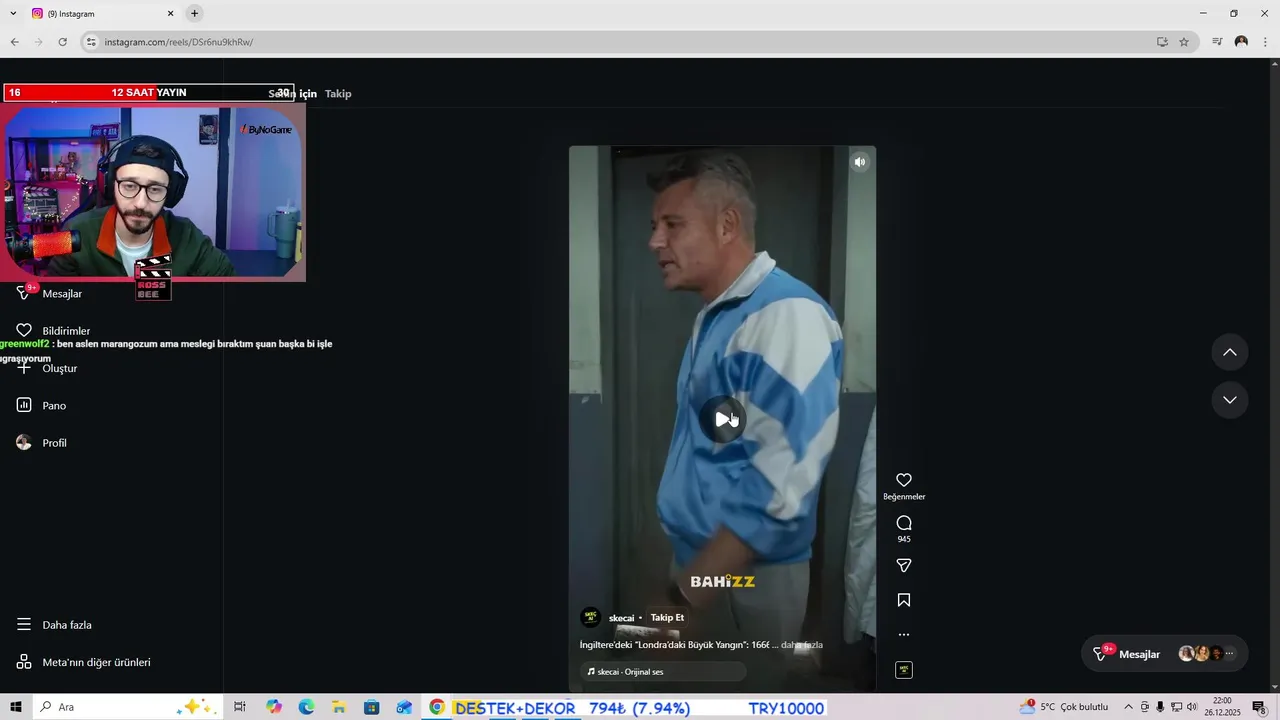Open the tab search dropdown arrow

pos(13,14)
